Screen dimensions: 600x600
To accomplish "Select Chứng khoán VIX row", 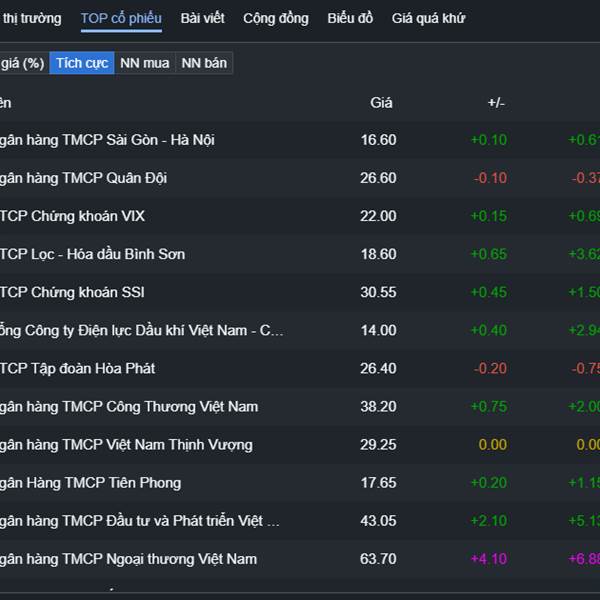I will tap(73, 216).
